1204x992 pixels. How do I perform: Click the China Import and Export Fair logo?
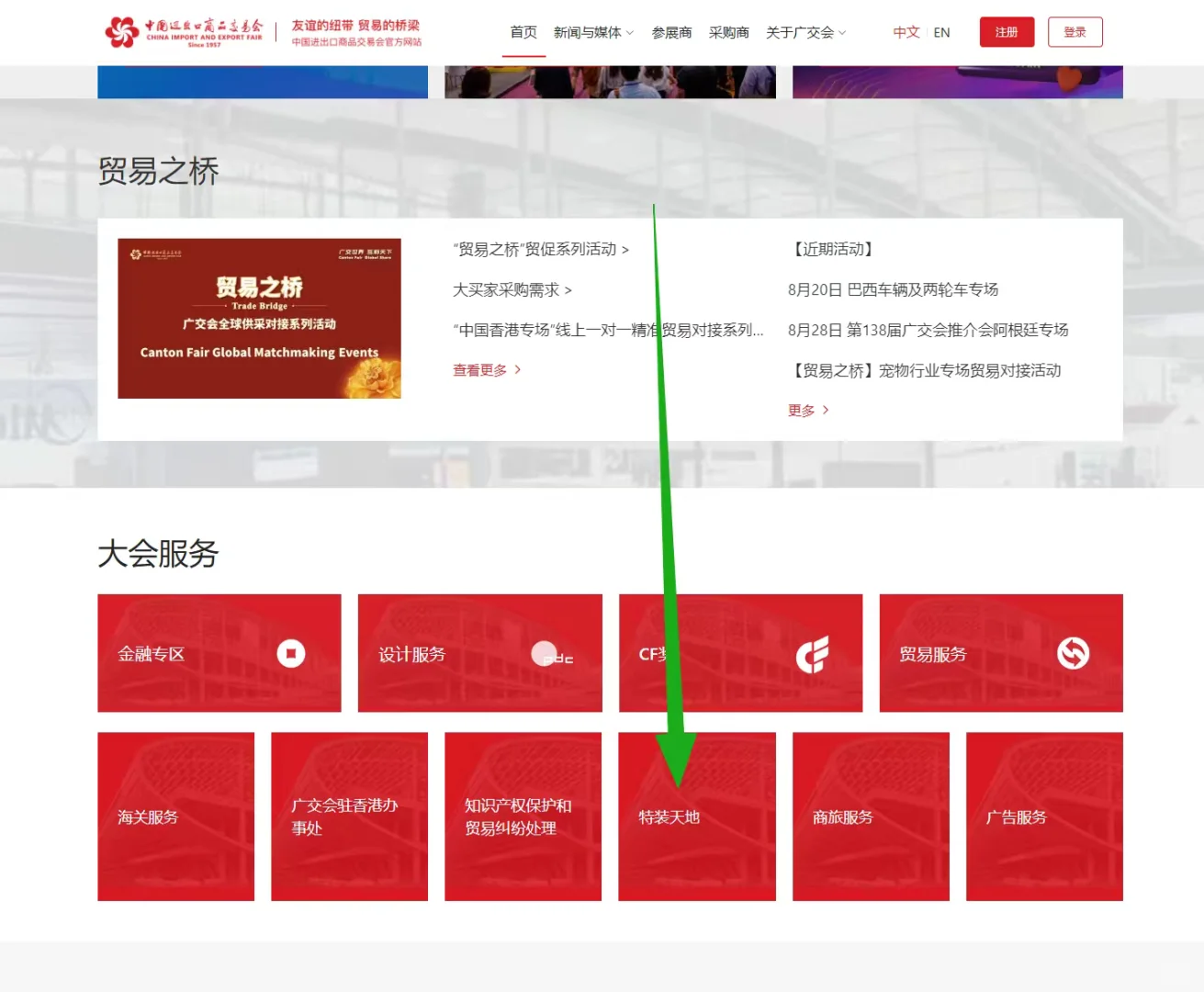point(185,30)
